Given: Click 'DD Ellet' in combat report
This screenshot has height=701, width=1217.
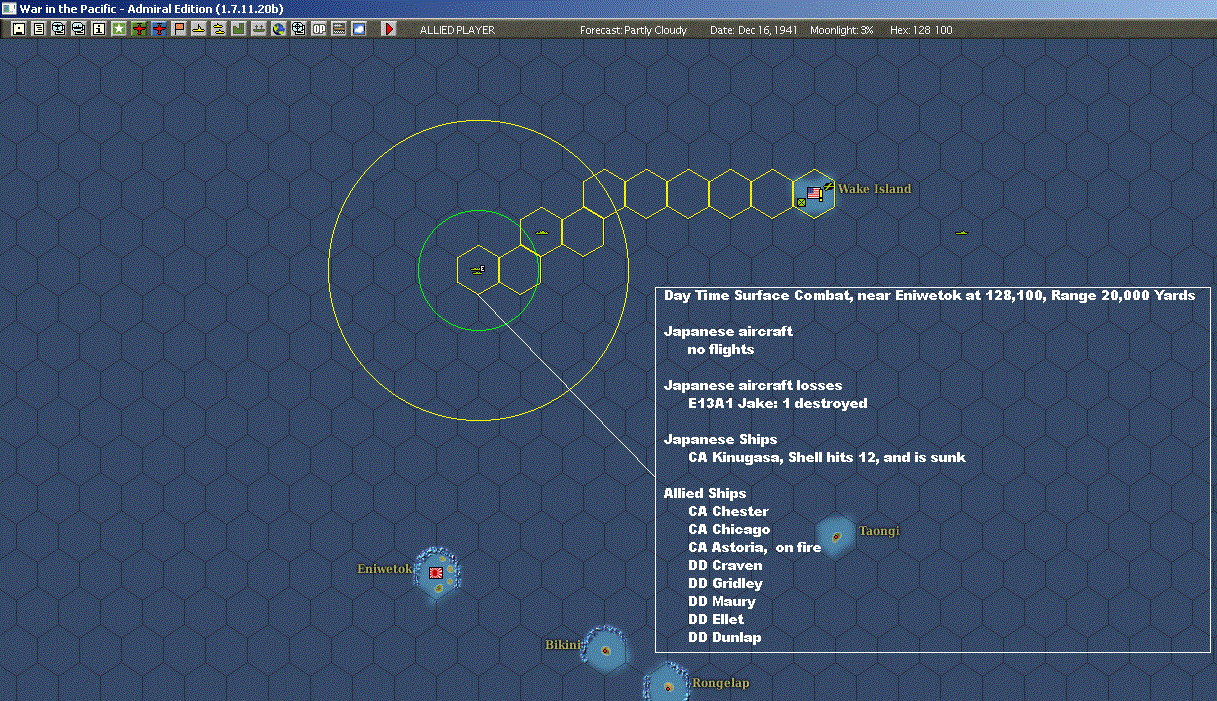Looking at the screenshot, I should point(716,619).
